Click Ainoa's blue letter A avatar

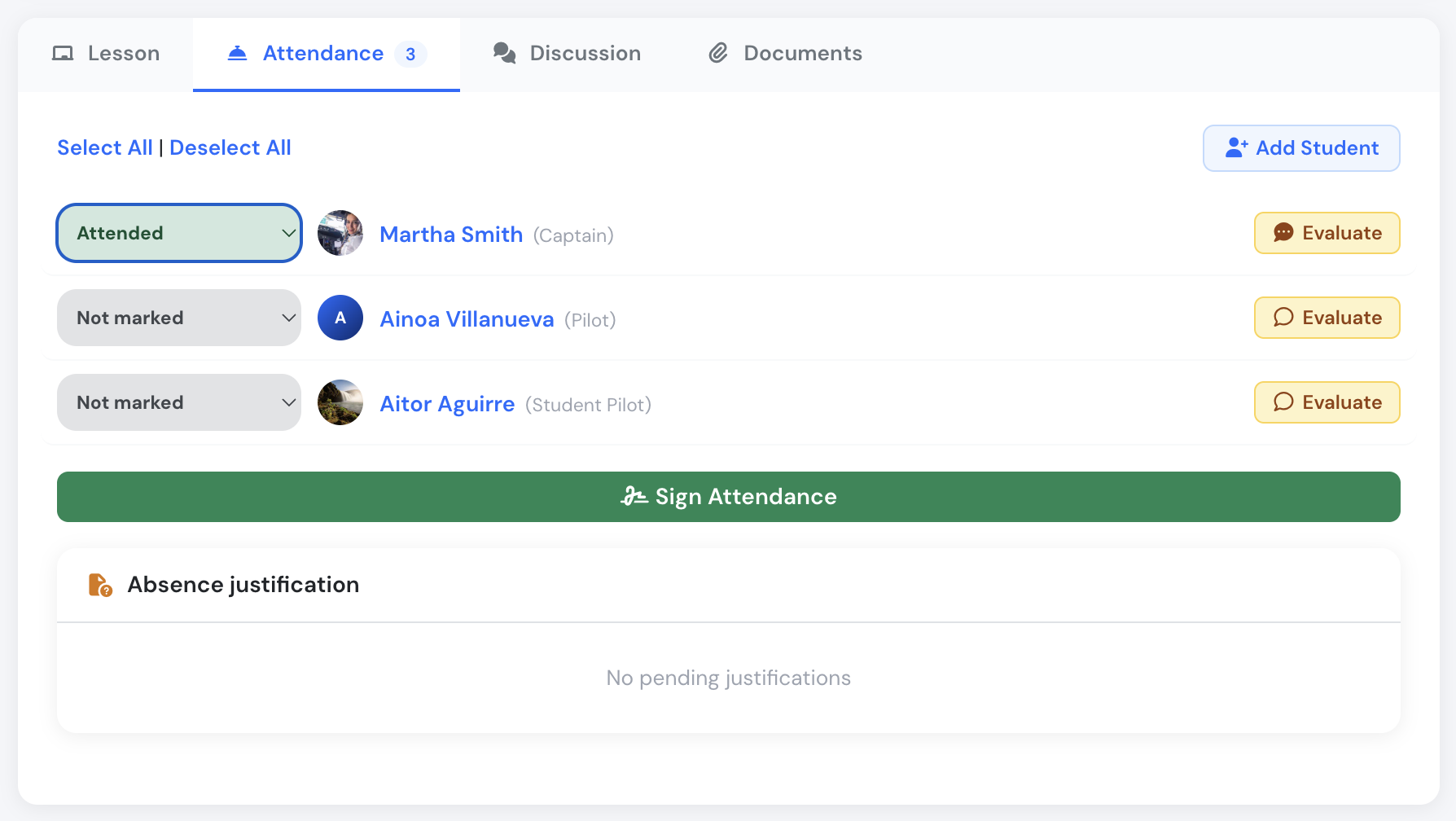tap(340, 318)
